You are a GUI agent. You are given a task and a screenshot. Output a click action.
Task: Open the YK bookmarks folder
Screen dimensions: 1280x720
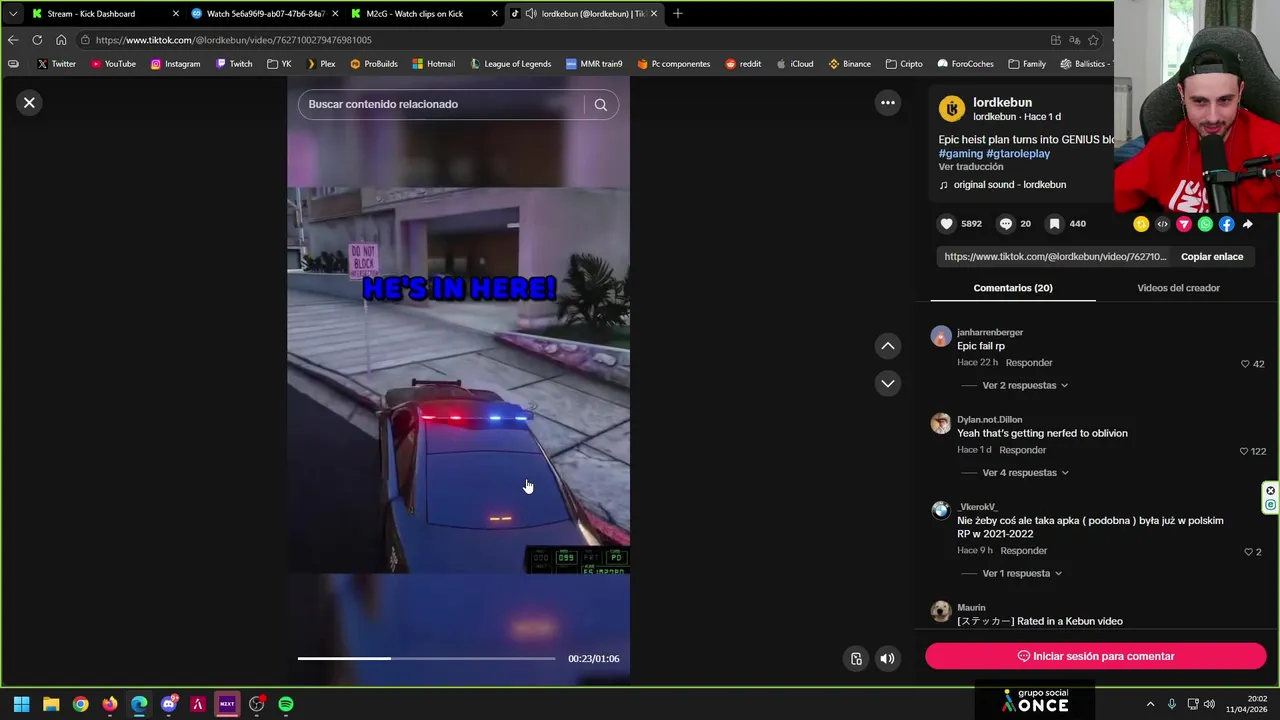coord(279,64)
